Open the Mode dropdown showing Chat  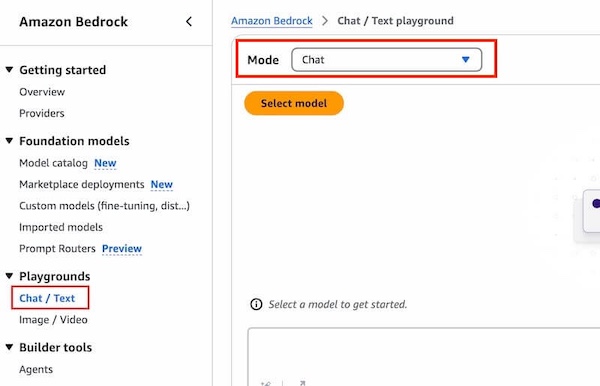coord(386,60)
